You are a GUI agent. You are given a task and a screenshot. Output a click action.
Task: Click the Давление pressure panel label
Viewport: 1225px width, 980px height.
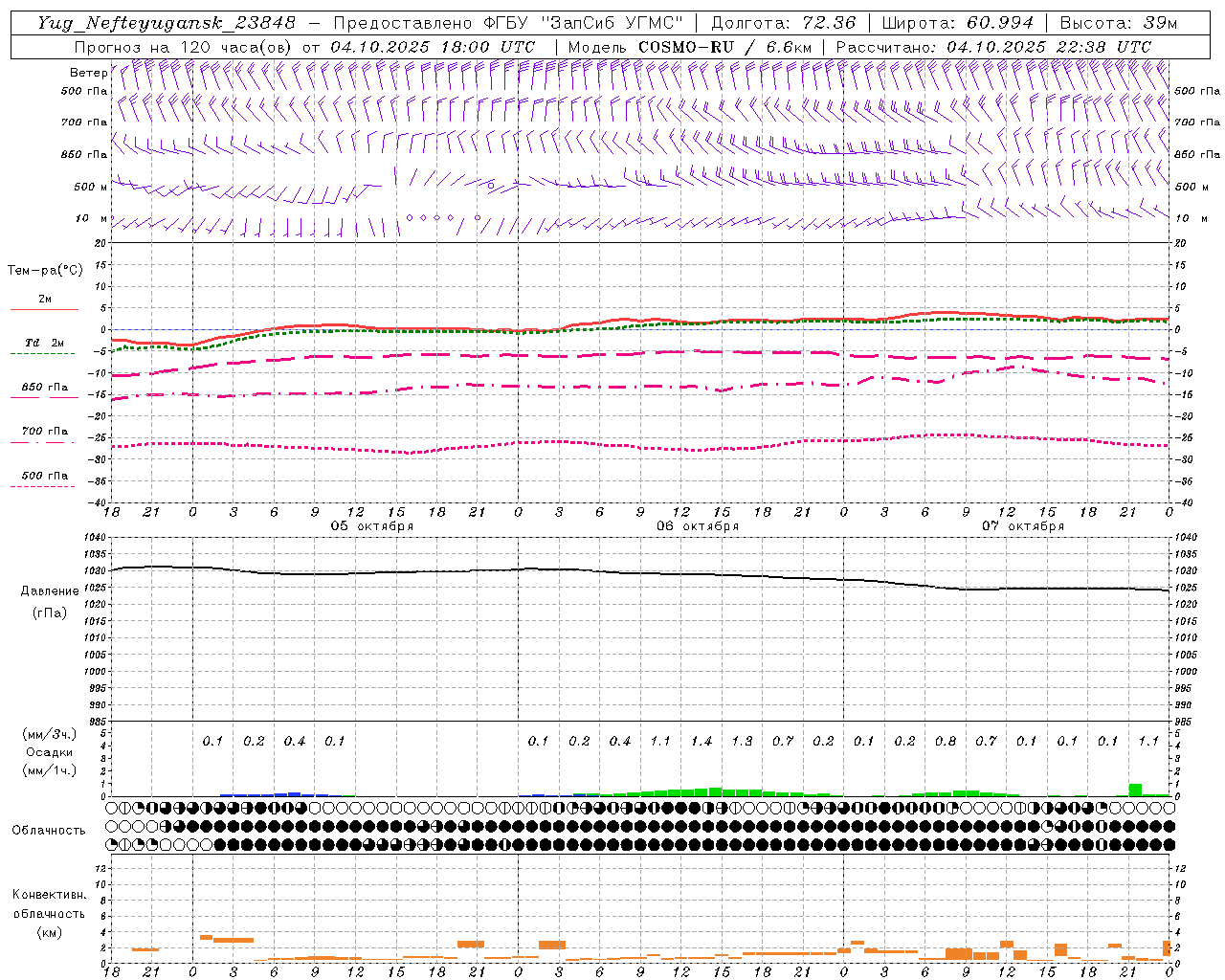click(50, 591)
